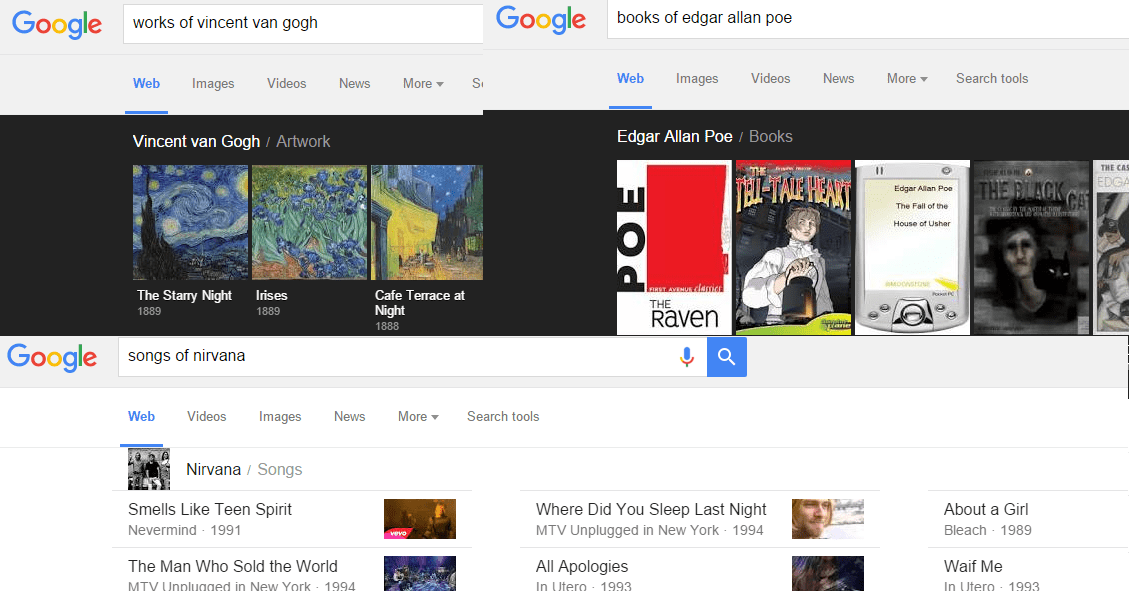
Task: Open The Black Cat book cover
Action: point(1031,248)
